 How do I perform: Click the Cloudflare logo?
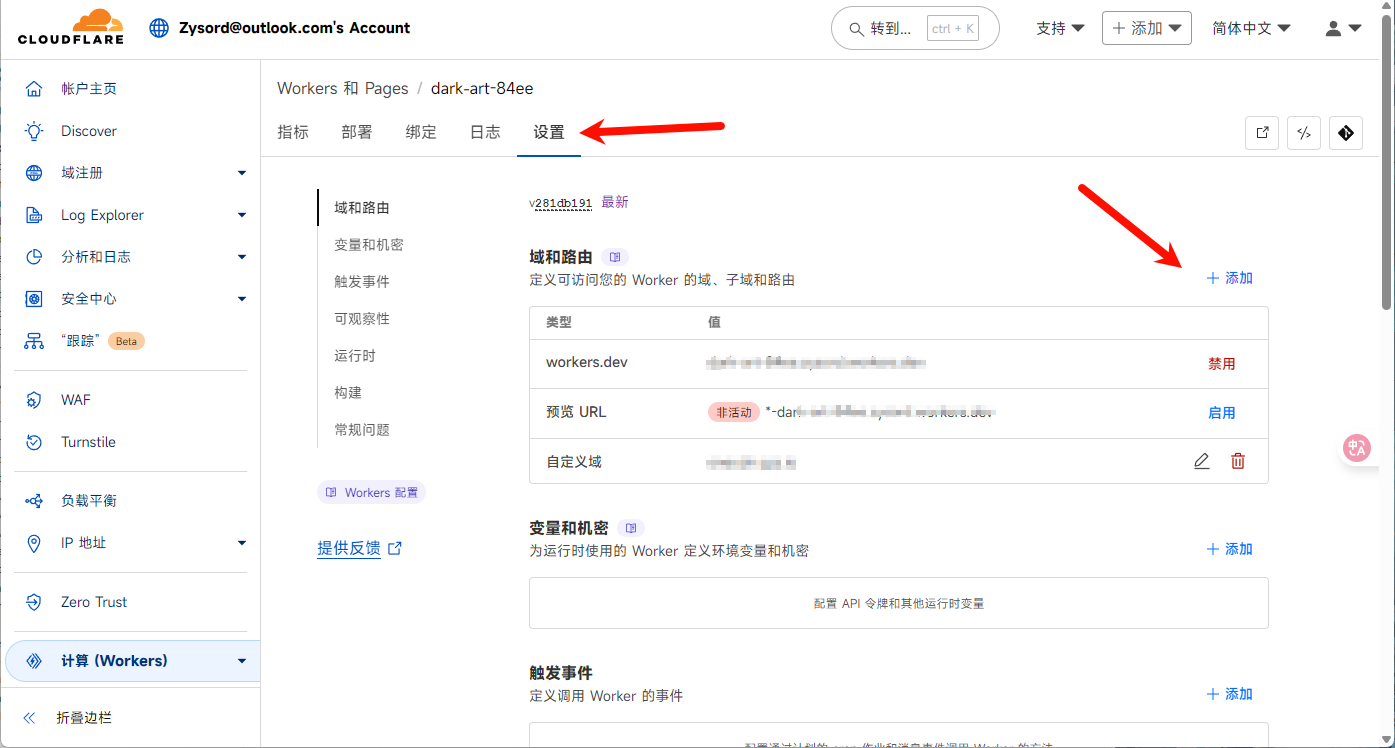click(71, 27)
